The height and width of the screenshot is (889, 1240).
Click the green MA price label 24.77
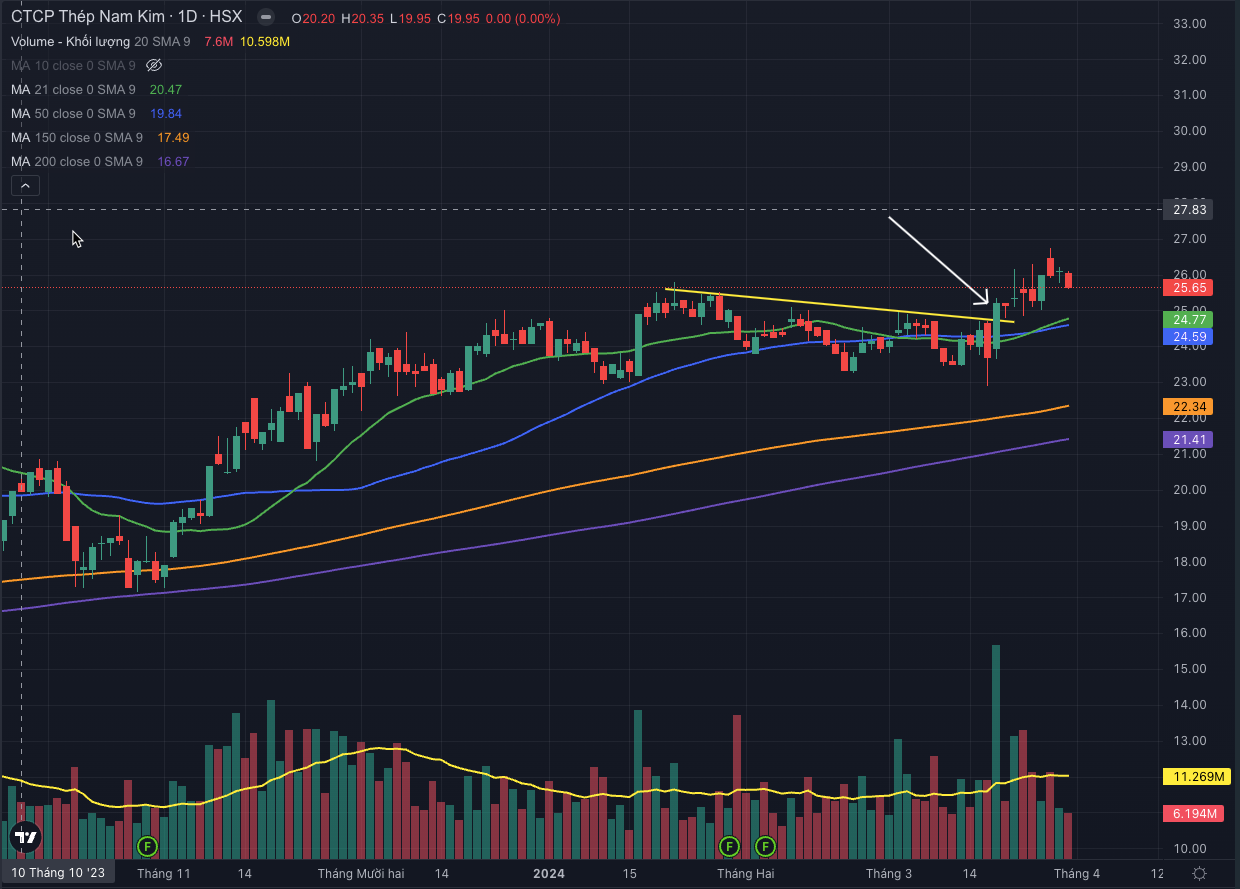pyautogui.click(x=1189, y=319)
